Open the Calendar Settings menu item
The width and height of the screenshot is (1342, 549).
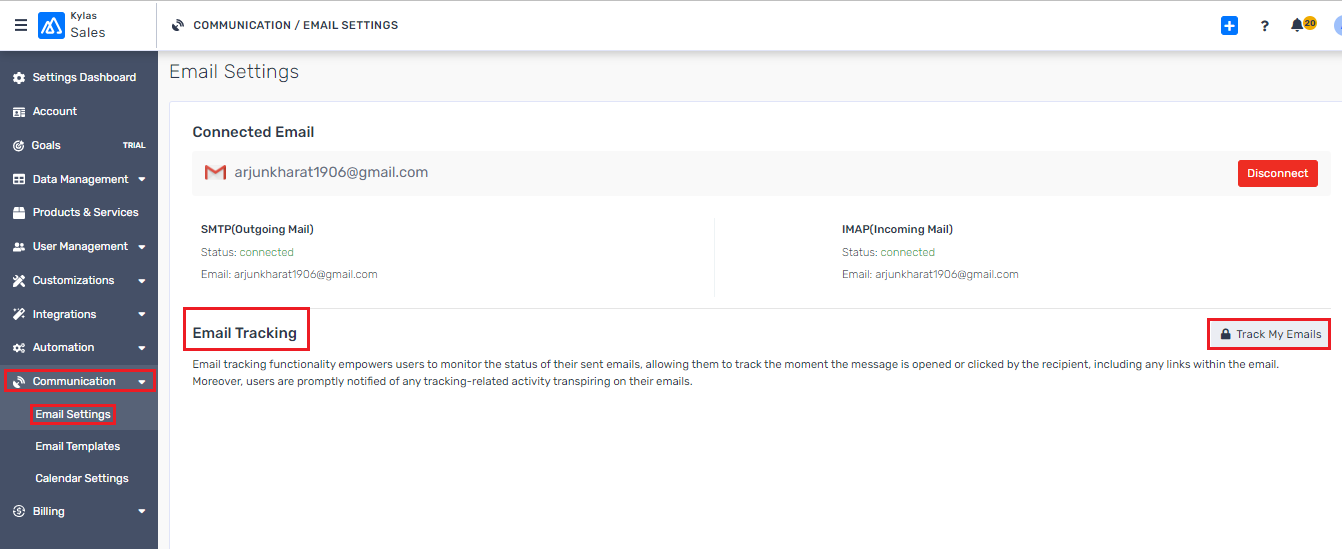click(x=82, y=478)
